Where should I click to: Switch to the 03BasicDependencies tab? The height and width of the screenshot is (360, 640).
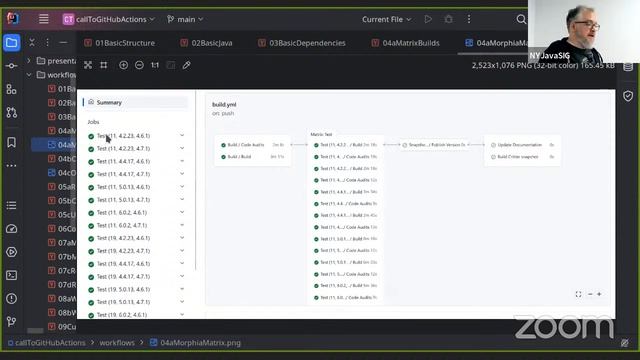(302, 43)
